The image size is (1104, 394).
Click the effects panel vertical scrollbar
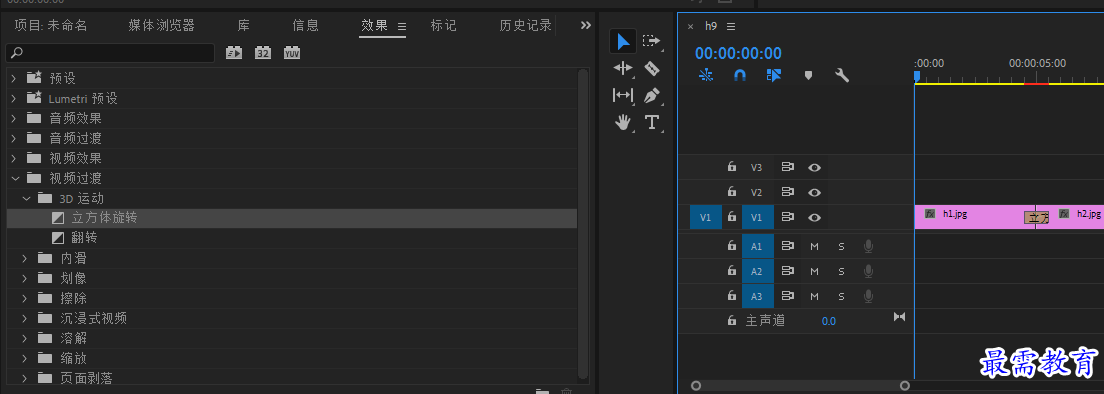(x=583, y=224)
